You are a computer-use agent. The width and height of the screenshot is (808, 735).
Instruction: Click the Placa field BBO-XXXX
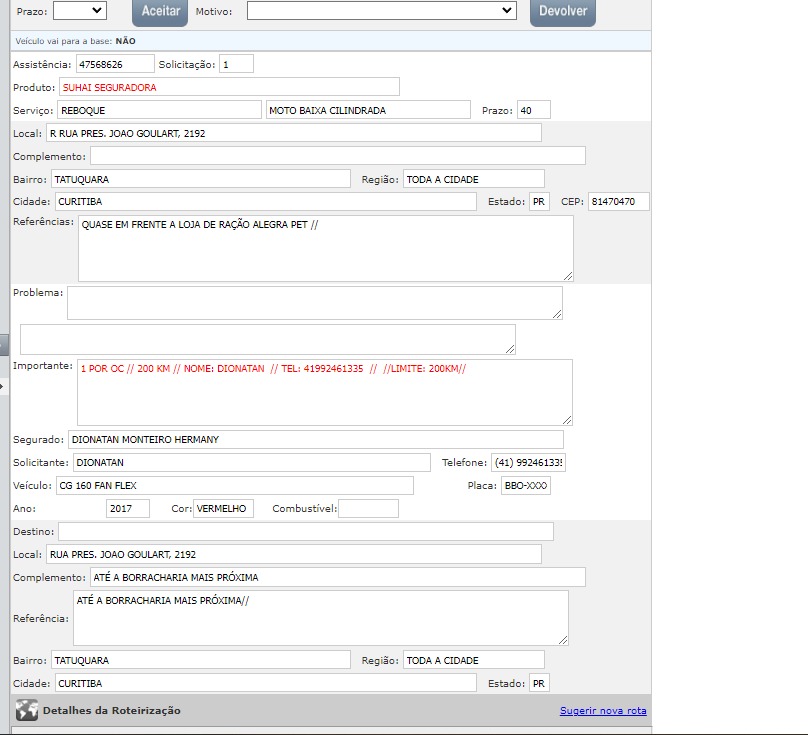coord(526,485)
